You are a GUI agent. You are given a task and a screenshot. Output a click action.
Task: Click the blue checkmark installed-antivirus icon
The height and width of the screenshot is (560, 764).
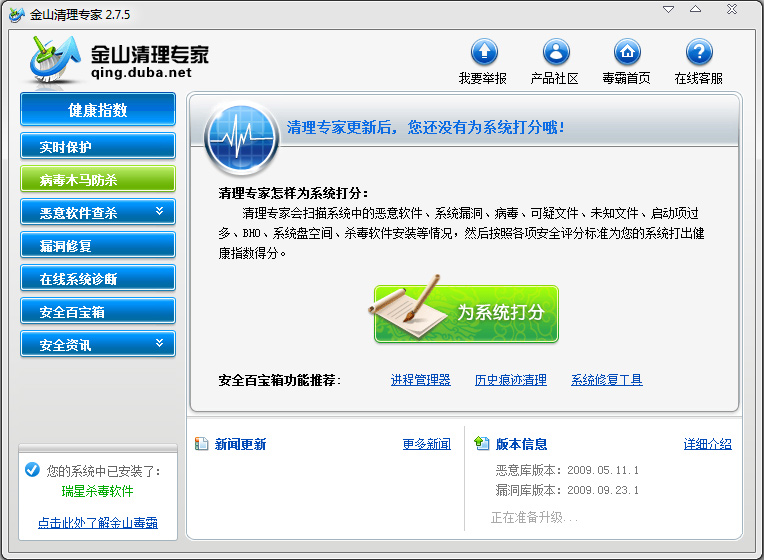[32, 470]
